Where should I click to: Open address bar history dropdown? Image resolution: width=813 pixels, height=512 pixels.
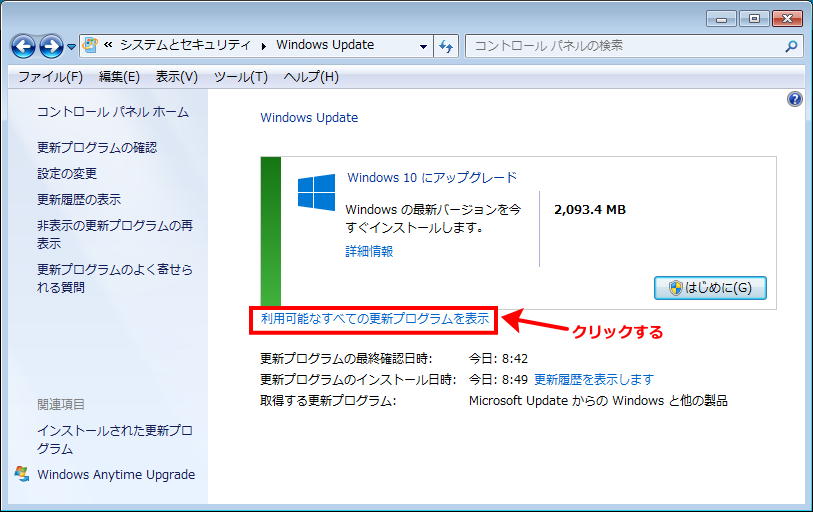coord(423,46)
